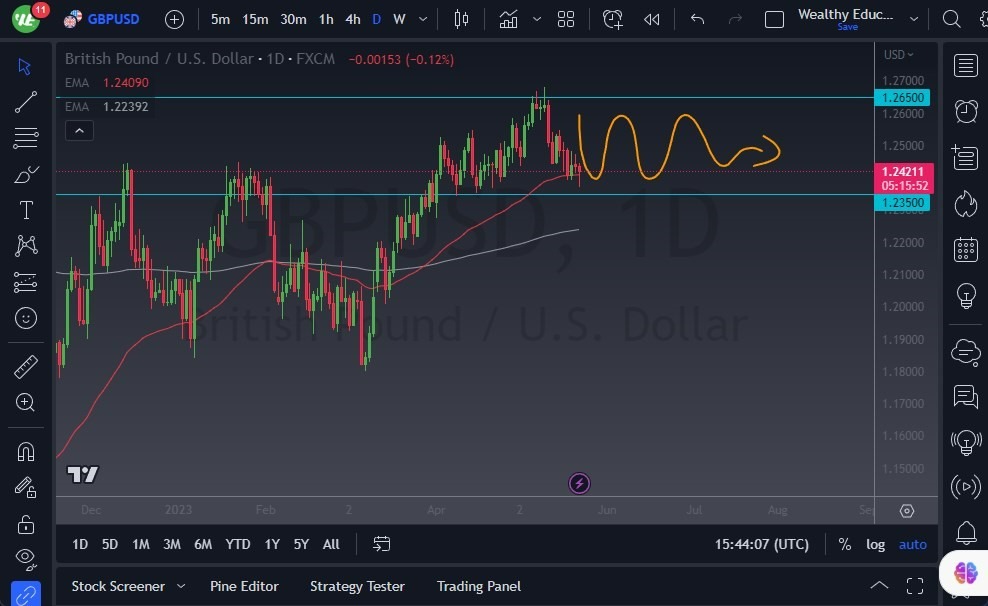Click the Save layout link

[x=847, y=27]
